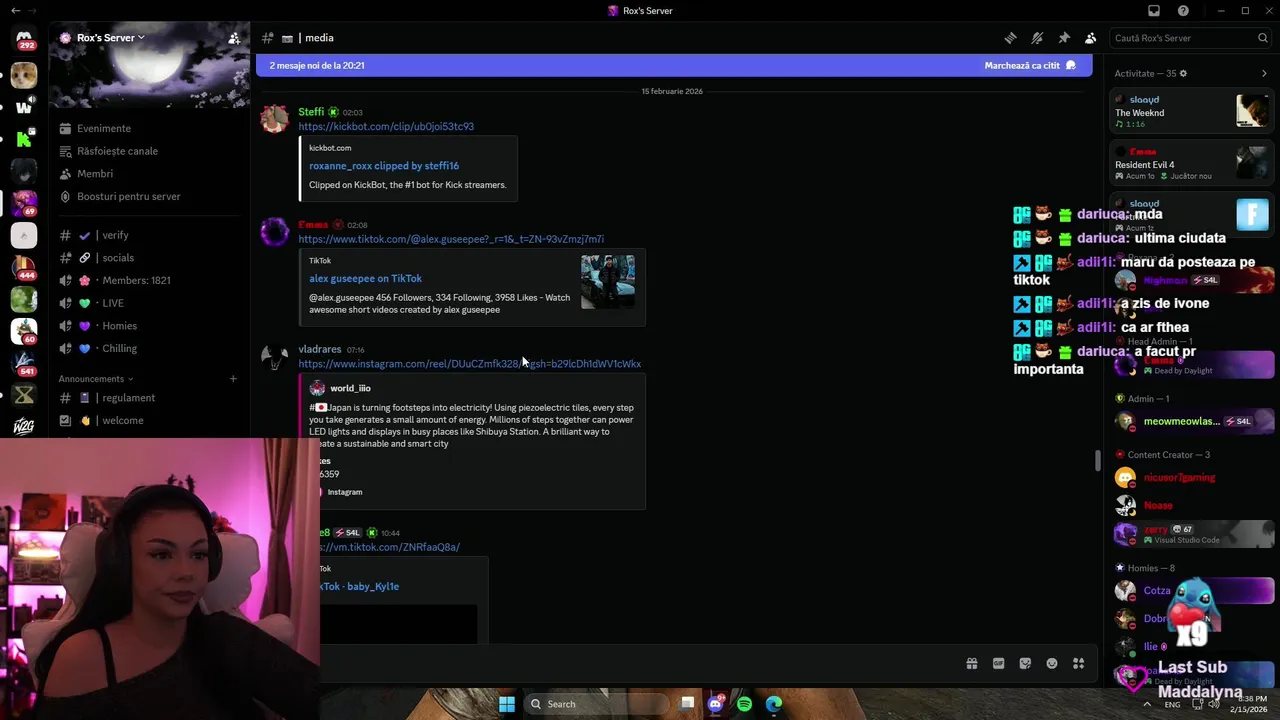Click the invite people icon beside Rox's Server
This screenshot has height=720, width=1280.
pos(234,38)
